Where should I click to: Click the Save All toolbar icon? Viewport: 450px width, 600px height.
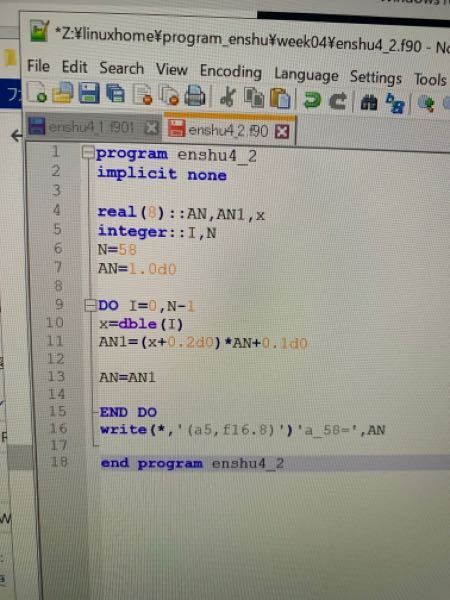[x=115, y=94]
